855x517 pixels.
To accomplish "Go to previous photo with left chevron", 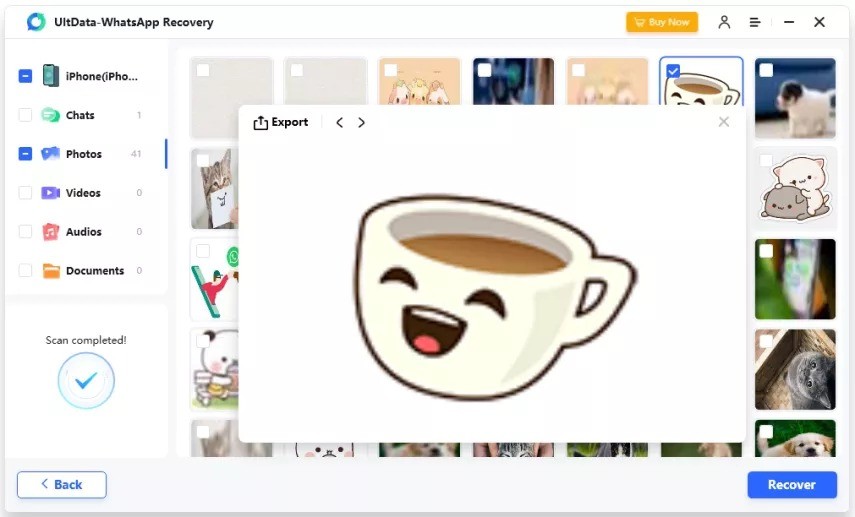I will pyautogui.click(x=340, y=123).
